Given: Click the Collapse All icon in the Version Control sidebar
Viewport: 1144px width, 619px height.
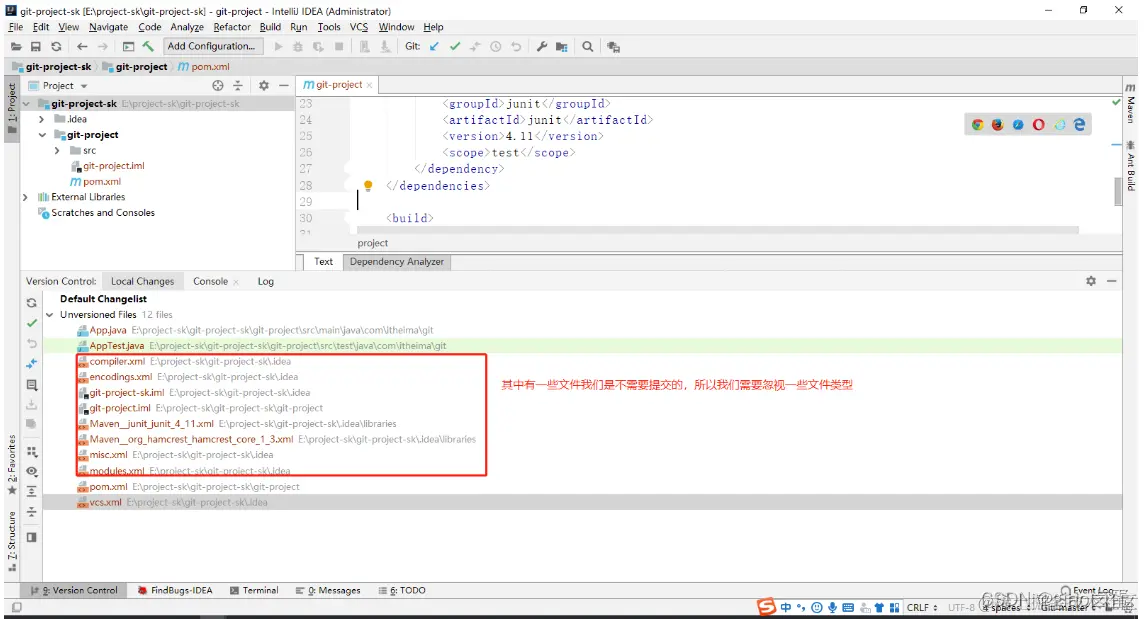Looking at the screenshot, I should (x=31, y=512).
